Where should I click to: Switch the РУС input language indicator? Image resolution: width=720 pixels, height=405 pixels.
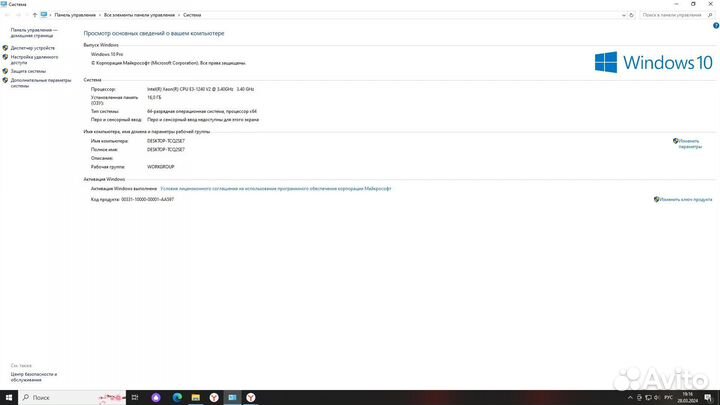[x=669, y=398]
